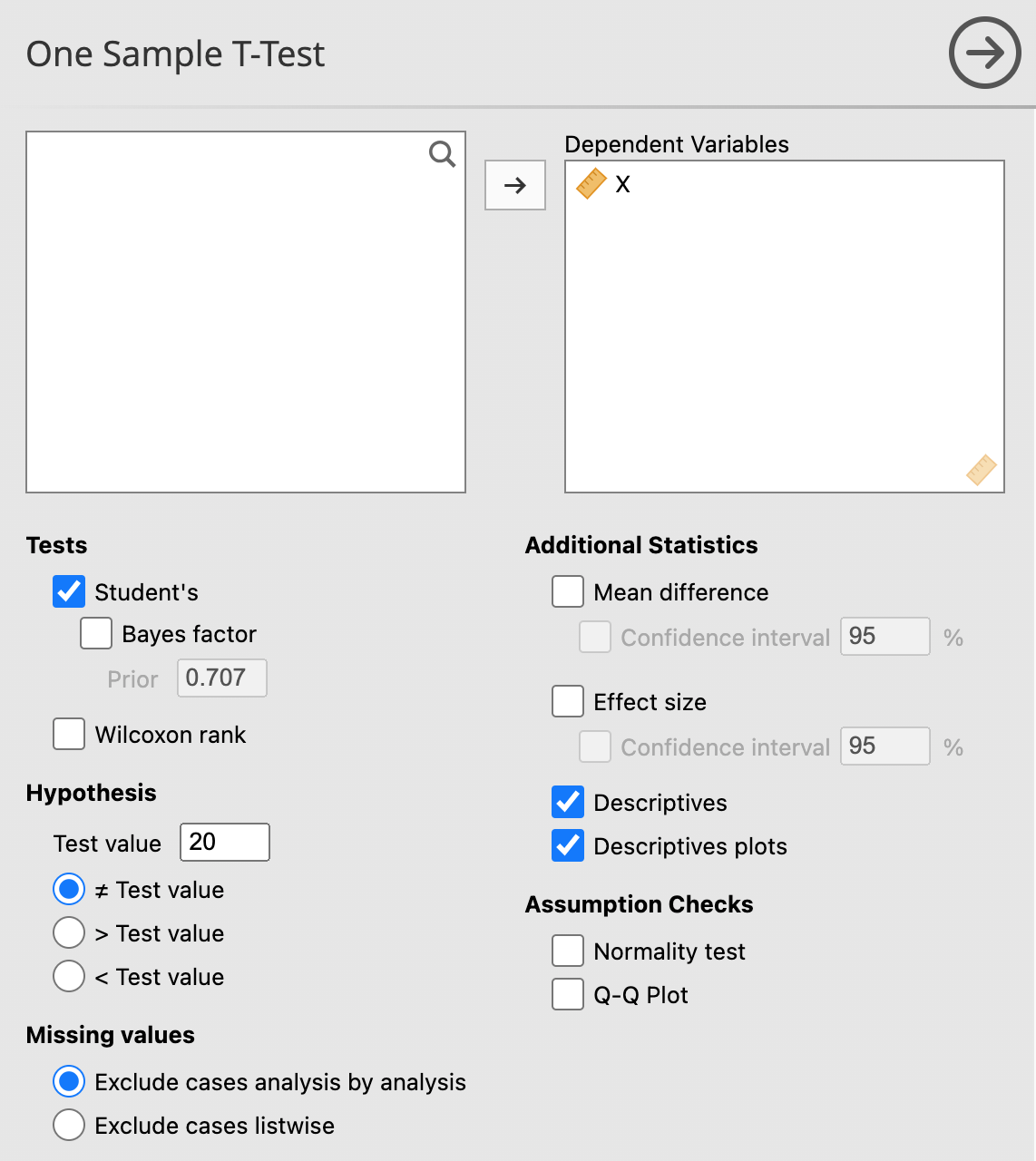
Task: Tick the Mean difference checkbox
Action: [x=568, y=592]
